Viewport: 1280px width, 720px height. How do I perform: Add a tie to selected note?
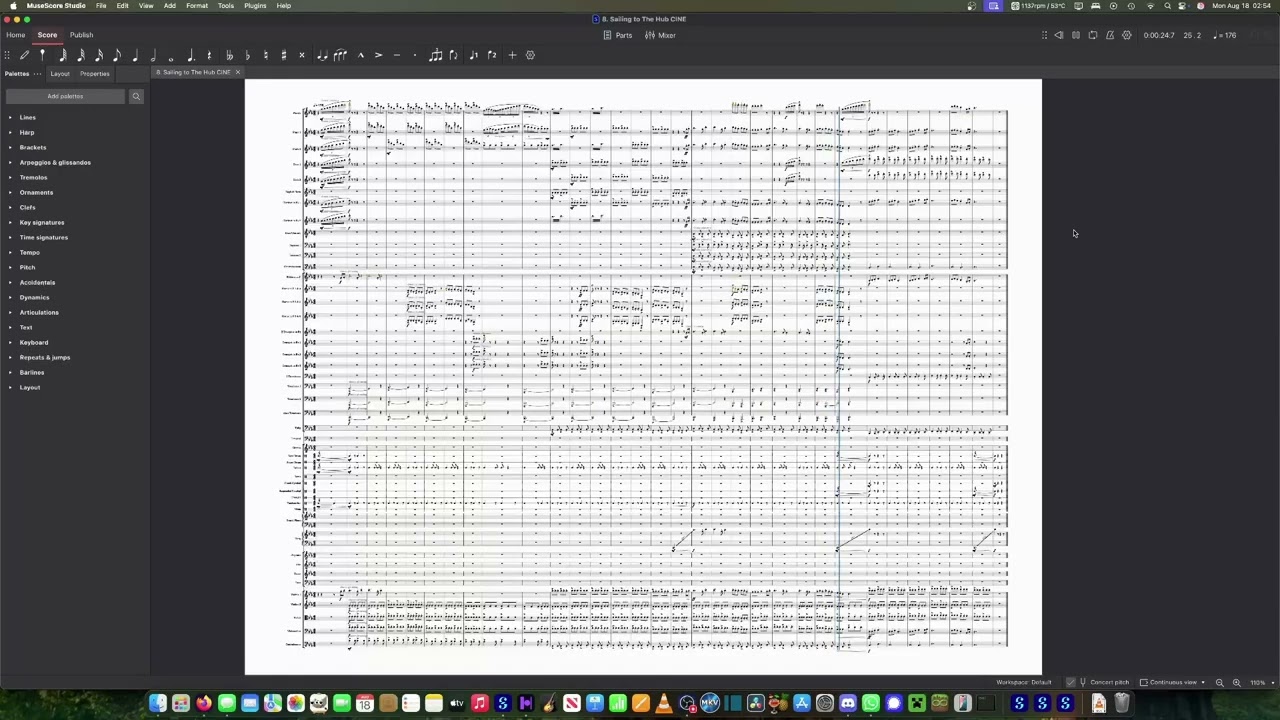322,55
